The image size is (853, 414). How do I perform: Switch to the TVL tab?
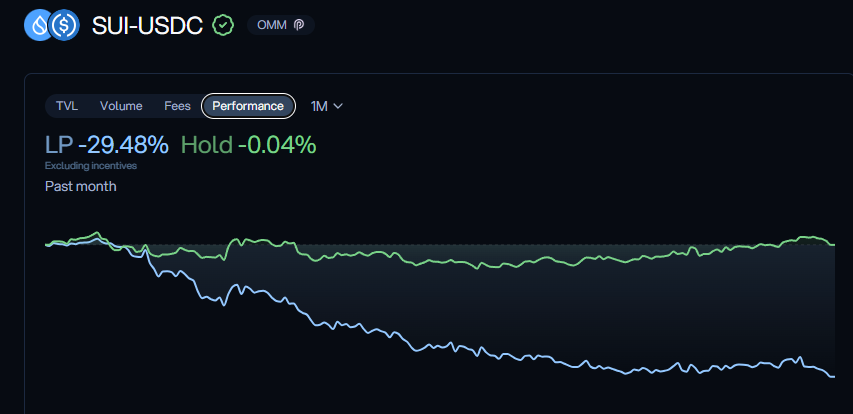(67, 106)
